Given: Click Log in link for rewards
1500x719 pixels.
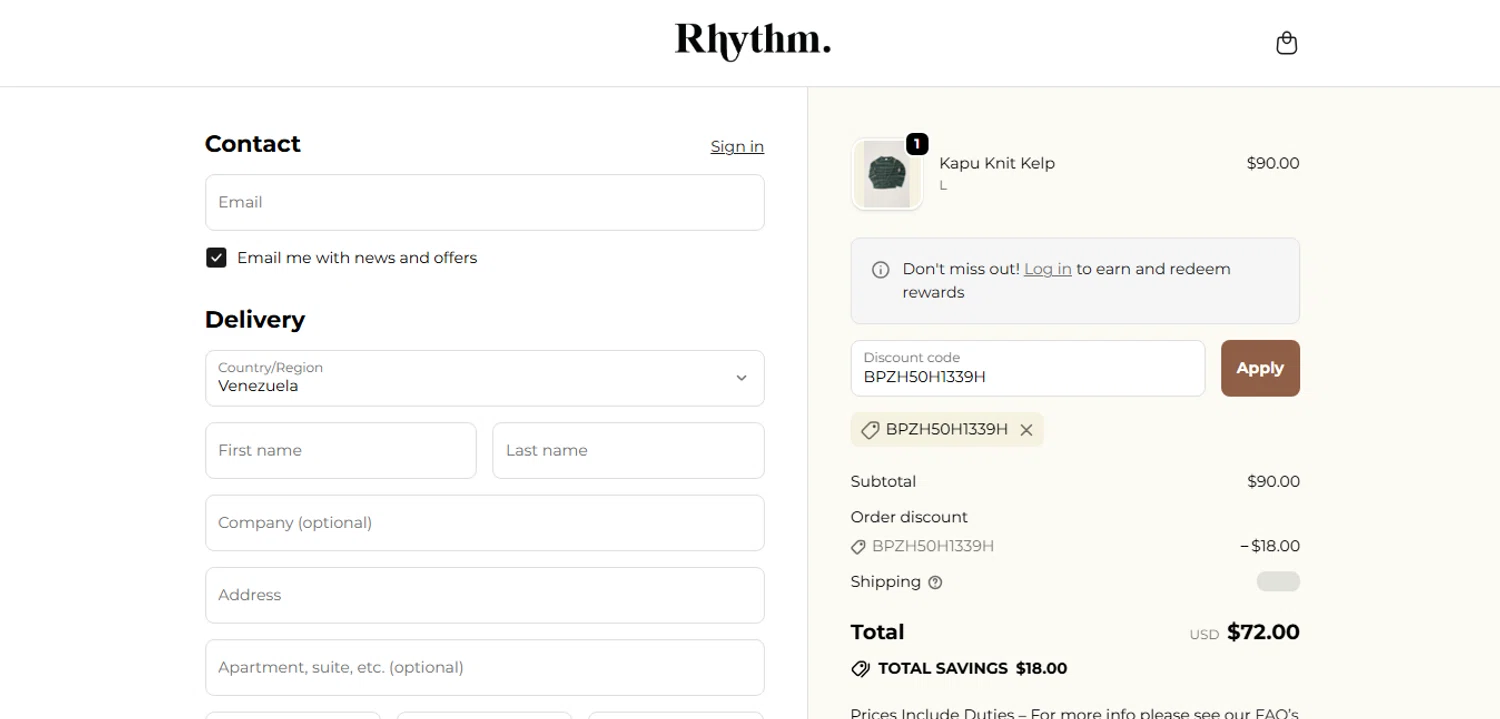Looking at the screenshot, I should [x=1047, y=269].
